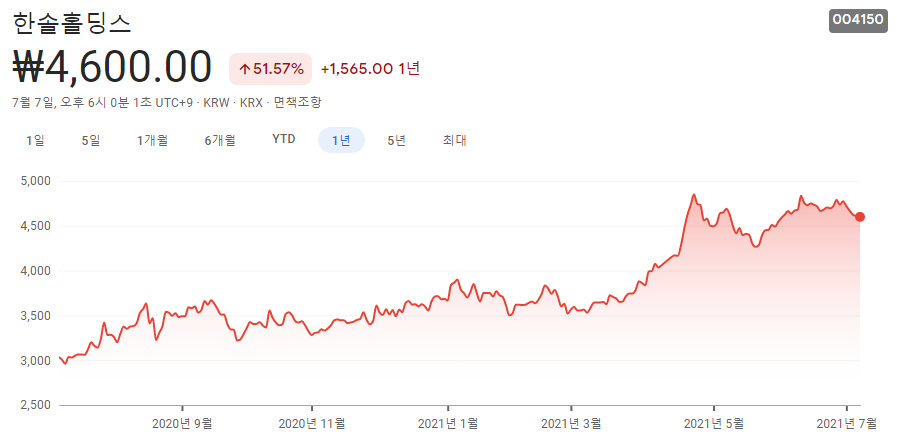Select the highlighted 1년 tab
Screen dimensions: 897x444
point(342,140)
